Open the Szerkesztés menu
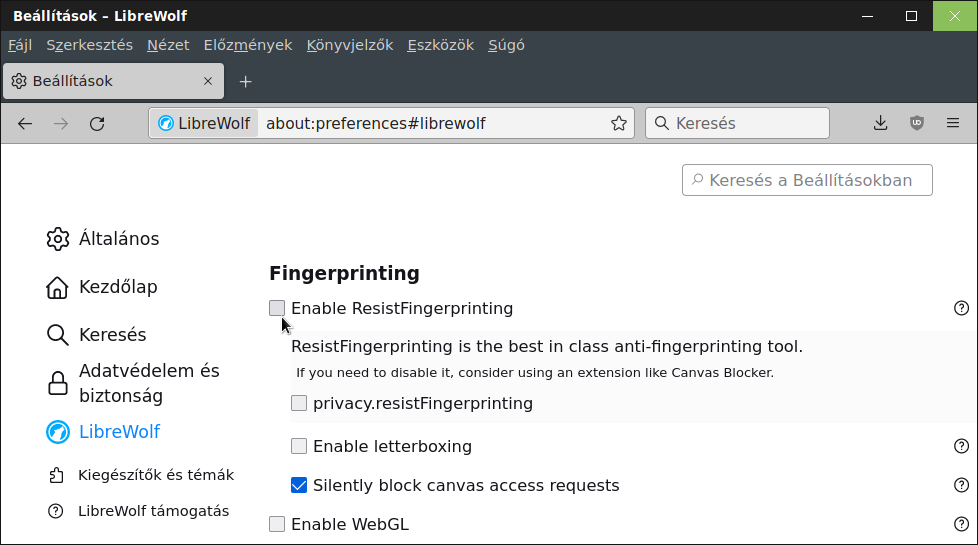 (90, 45)
